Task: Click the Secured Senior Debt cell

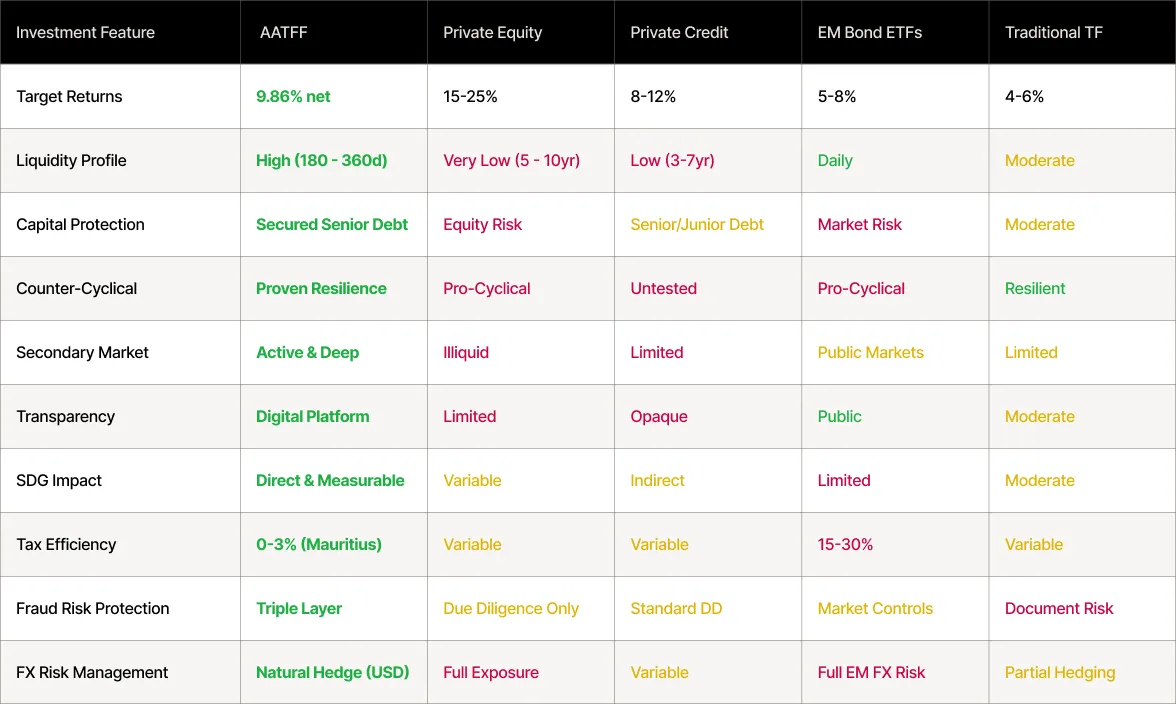Action: 332,224
